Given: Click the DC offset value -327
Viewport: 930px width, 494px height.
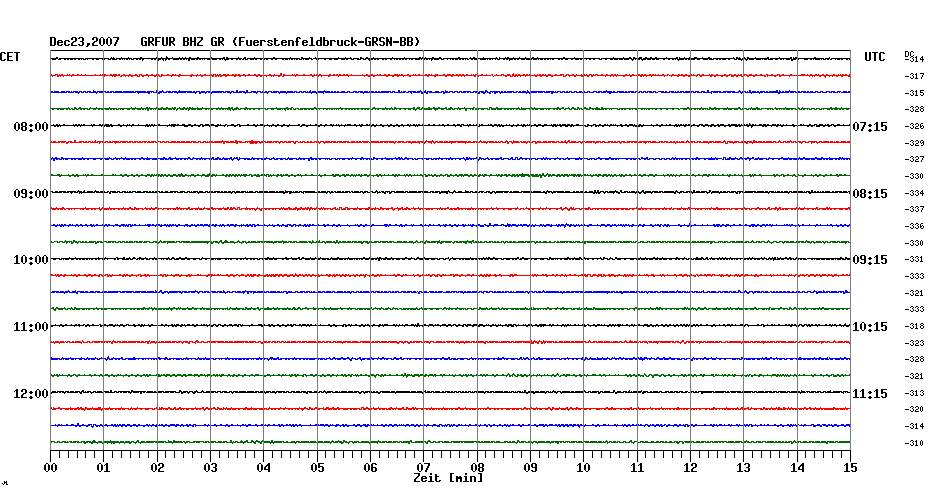Looking at the screenshot, I should coord(915,160).
